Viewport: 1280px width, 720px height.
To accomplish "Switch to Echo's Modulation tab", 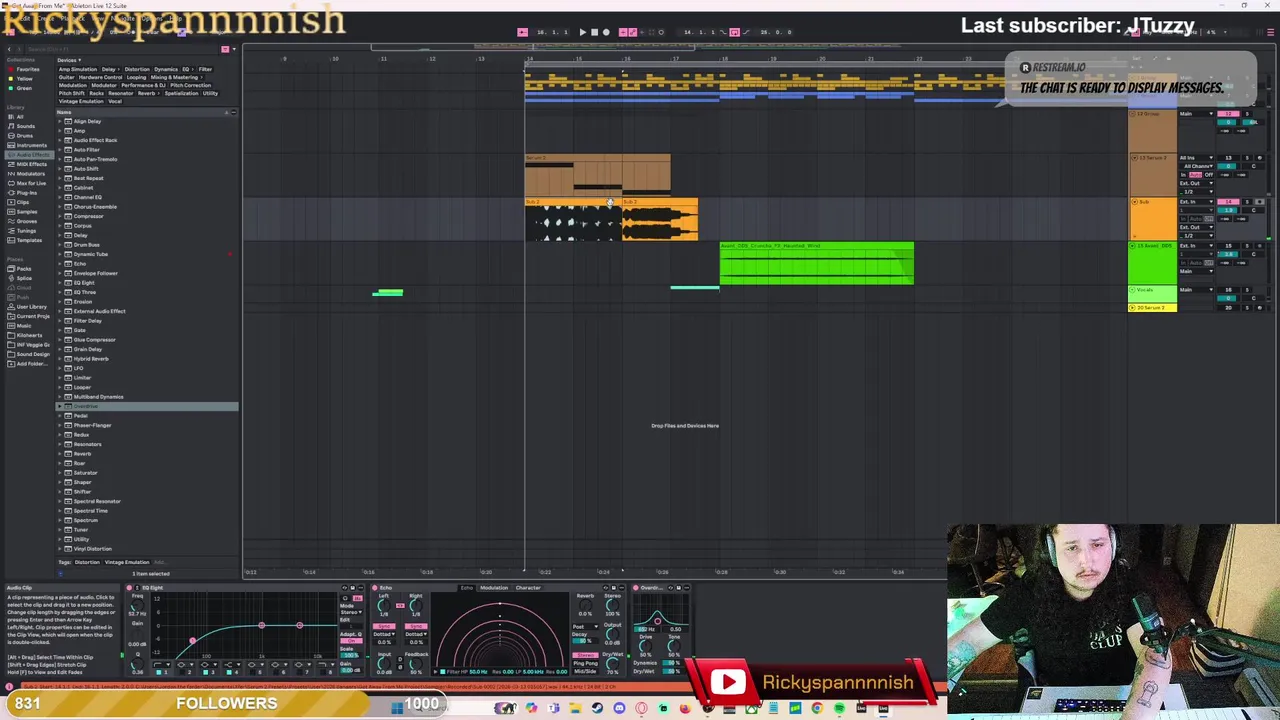I will pos(494,588).
